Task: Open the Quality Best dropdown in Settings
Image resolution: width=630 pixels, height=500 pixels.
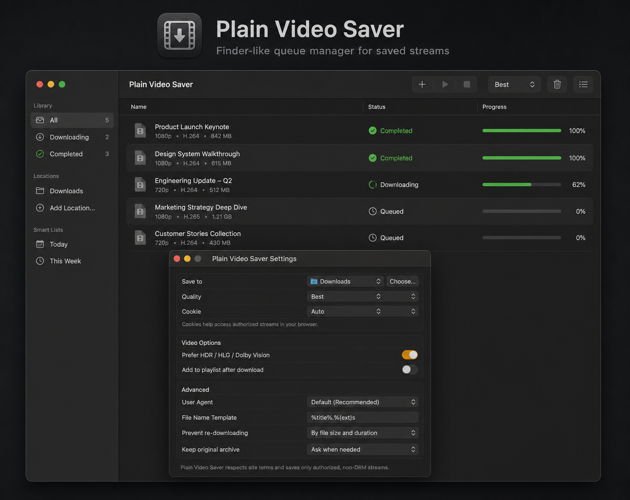Action: tap(362, 297)
